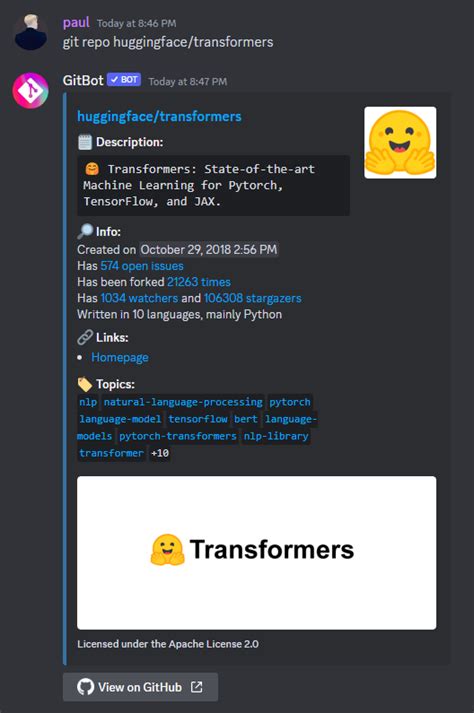Open the 574 open issues link
474x713 pixels.
pyautogui.click(x=142, y=266)
